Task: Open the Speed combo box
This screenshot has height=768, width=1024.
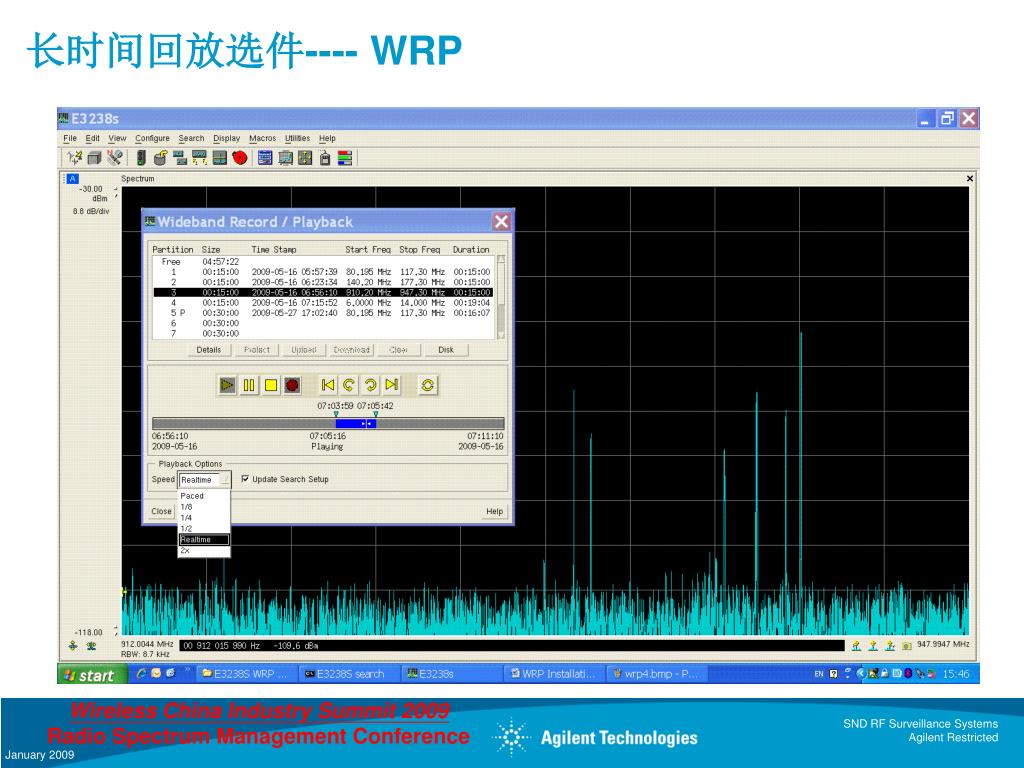Action: point(204,479)
